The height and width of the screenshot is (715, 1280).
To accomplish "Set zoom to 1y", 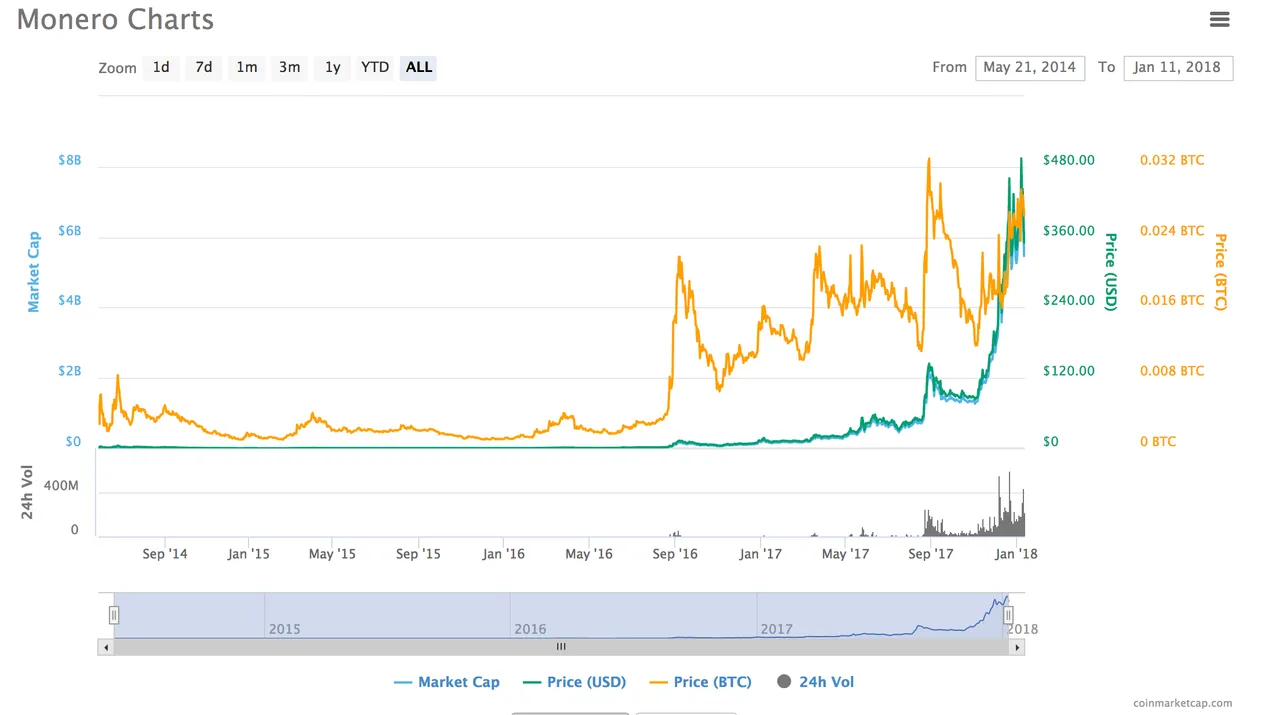I will pos(333,67).
